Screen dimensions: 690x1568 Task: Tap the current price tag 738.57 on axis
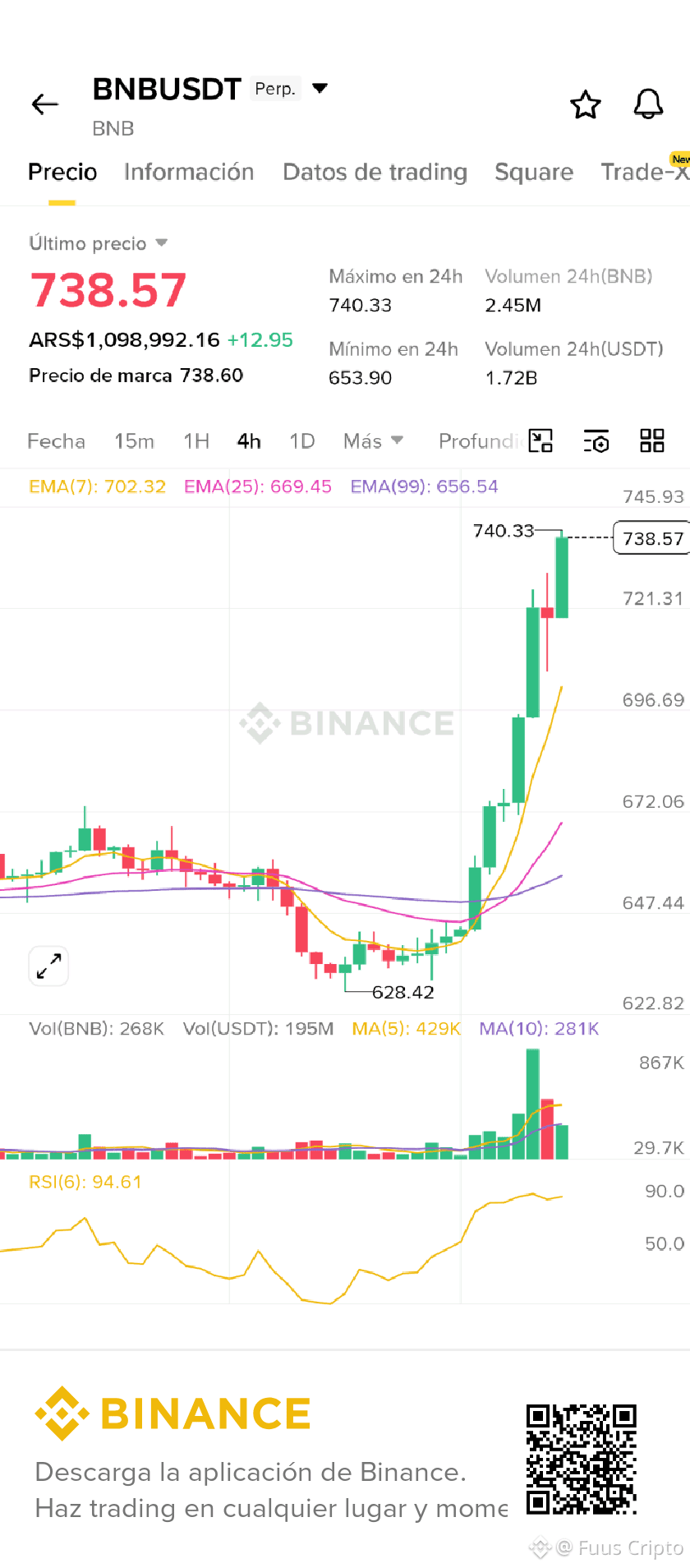(652, 538)
